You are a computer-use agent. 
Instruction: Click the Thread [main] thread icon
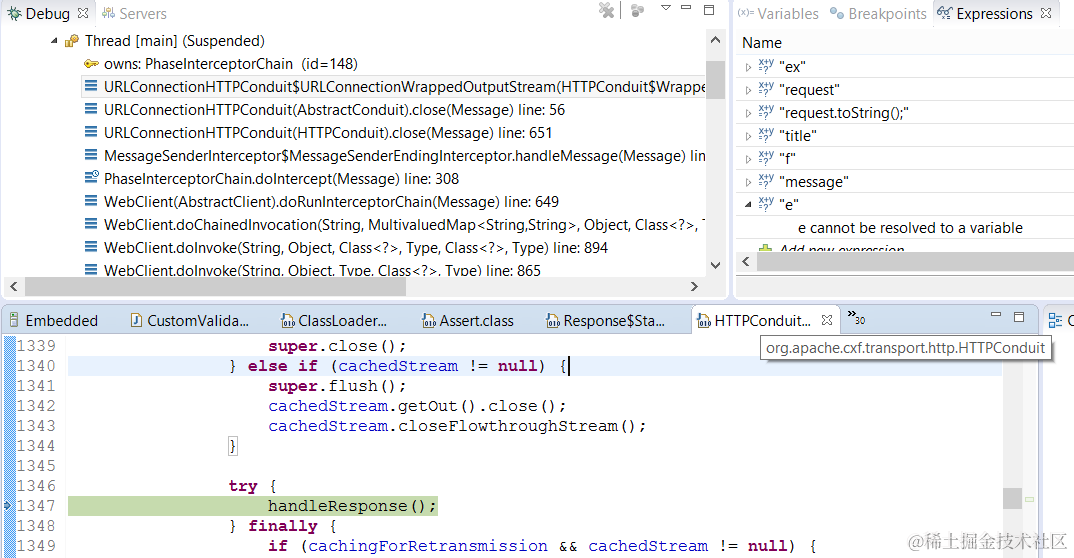pyautogui.click(x=71, y=41)
